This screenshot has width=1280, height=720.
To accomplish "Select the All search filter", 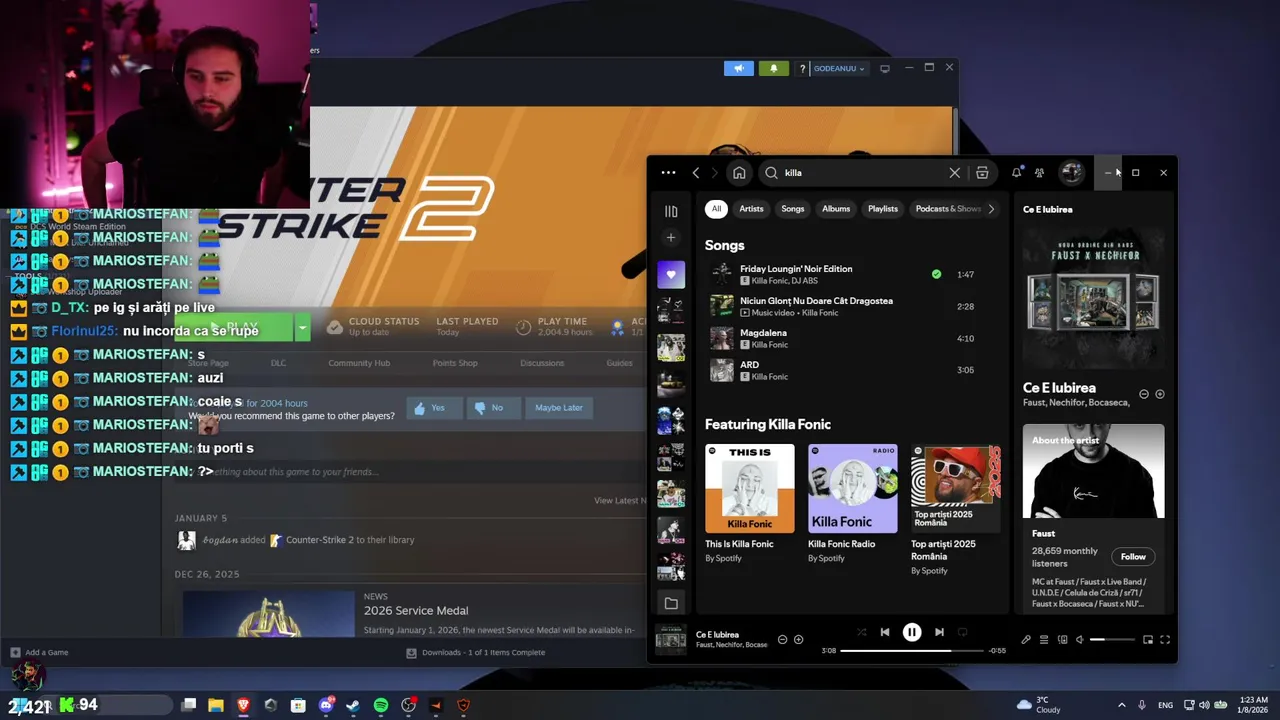I will point(716,209).
